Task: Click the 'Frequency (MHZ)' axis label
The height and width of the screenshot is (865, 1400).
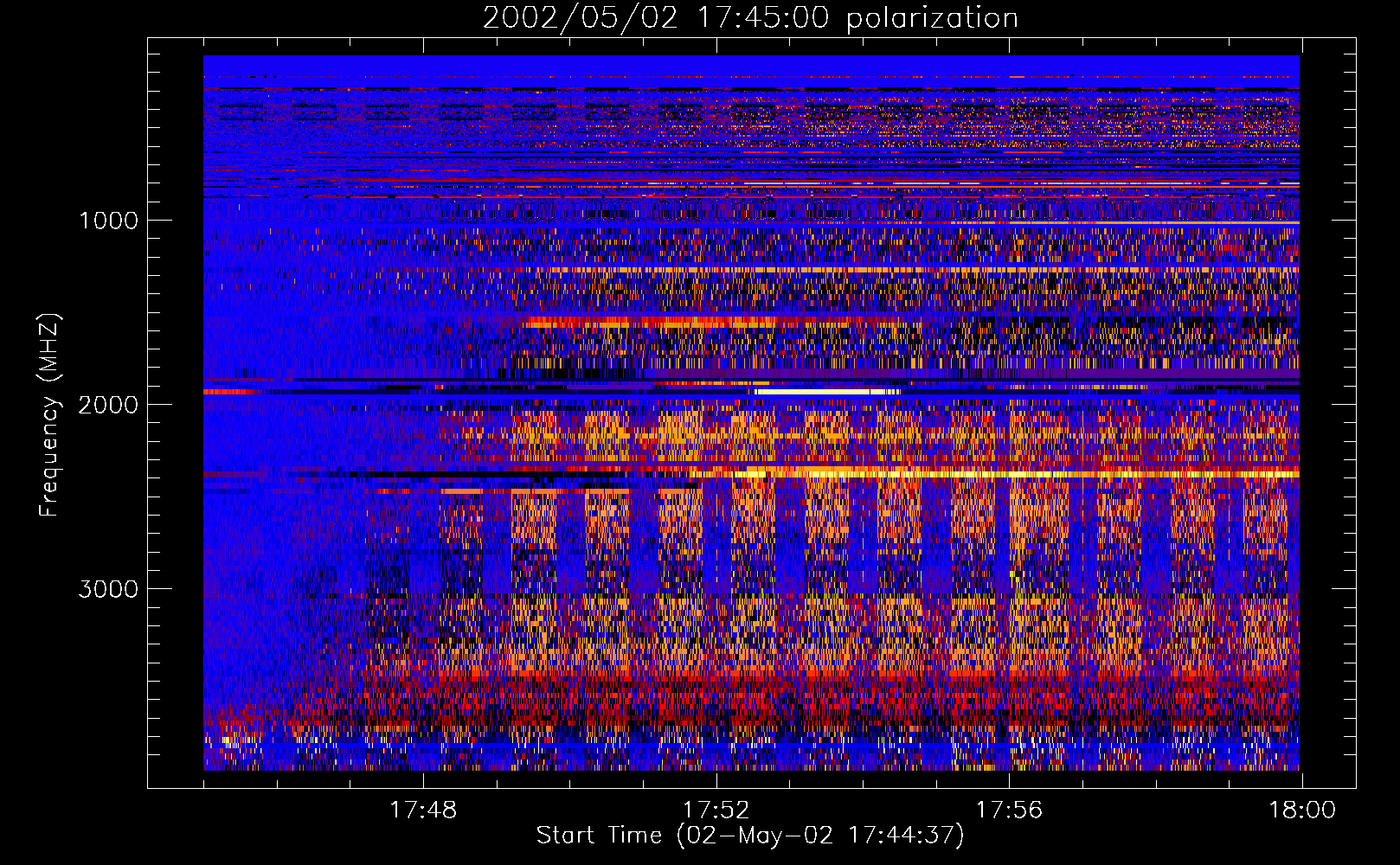Action: pos(50,414)
